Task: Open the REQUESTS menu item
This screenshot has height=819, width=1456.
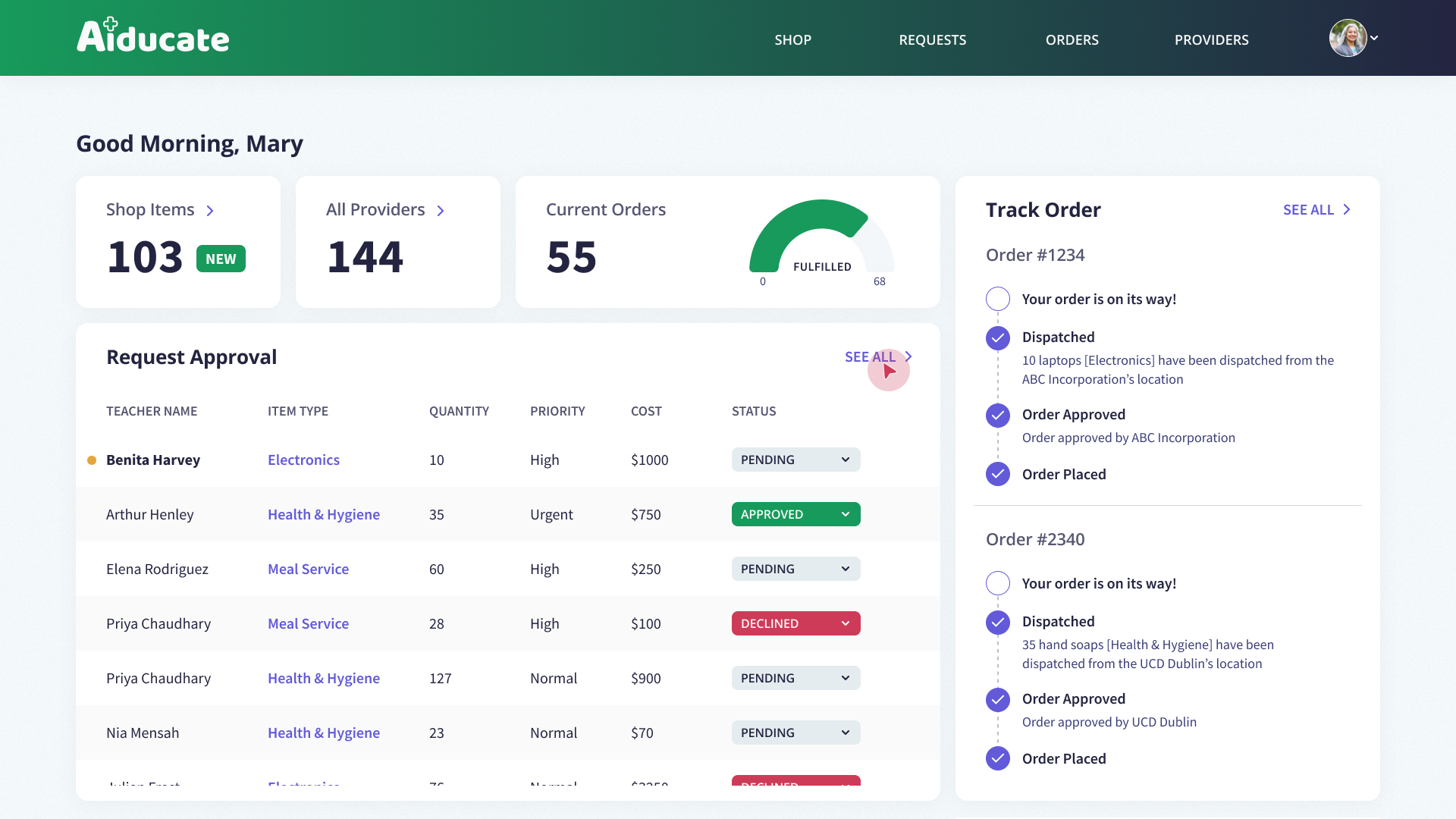Action: [x=932, y=39]
